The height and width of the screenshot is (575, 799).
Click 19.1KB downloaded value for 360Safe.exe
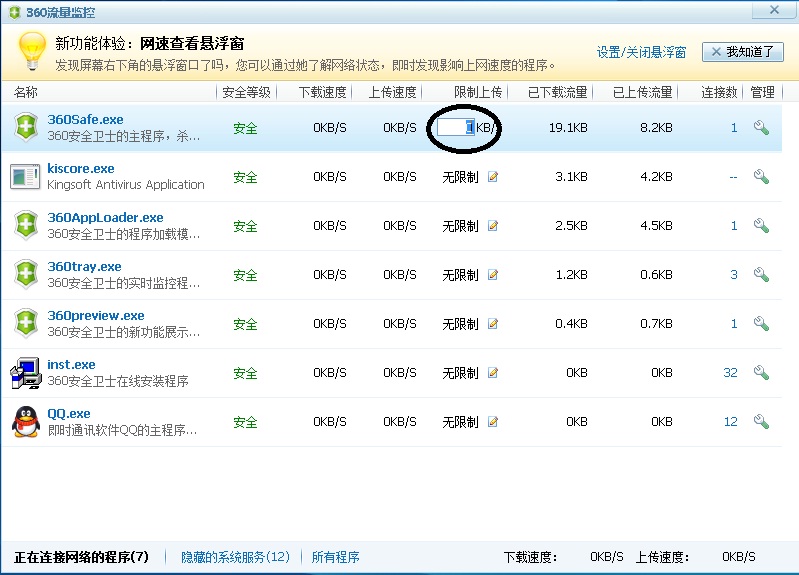(x=568, y=128)
